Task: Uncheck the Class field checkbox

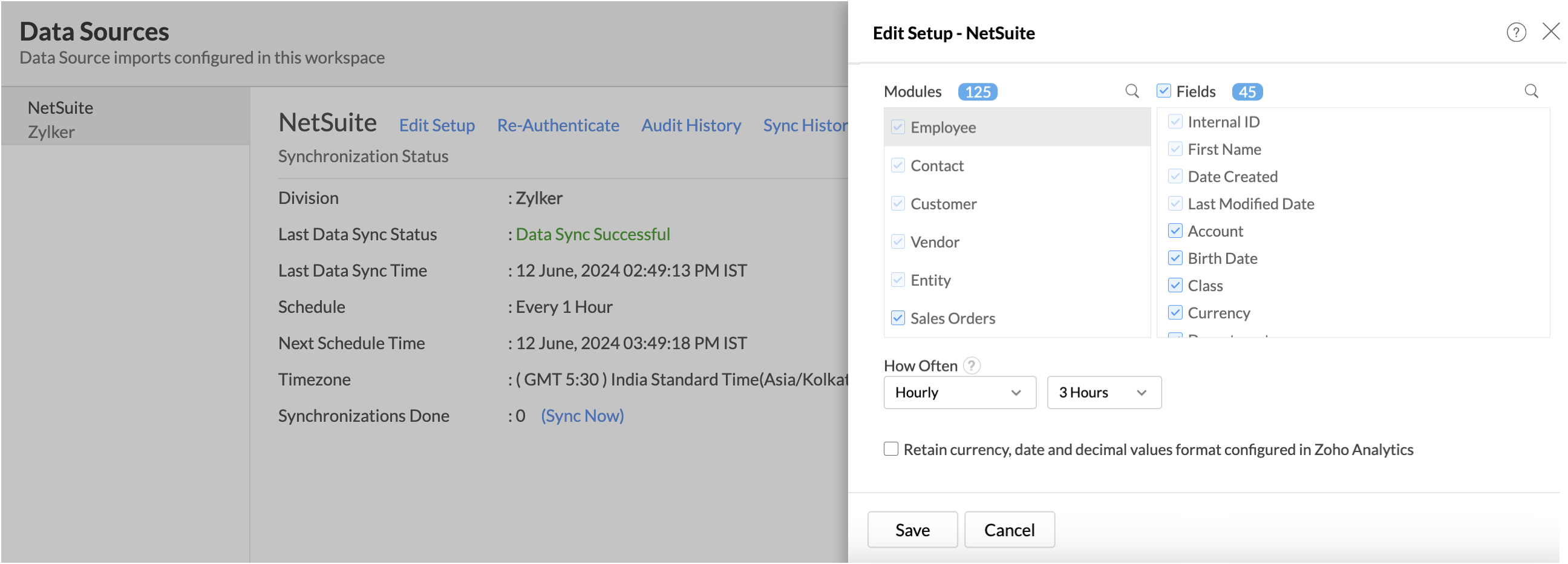Action: (x=1175, y=286)
